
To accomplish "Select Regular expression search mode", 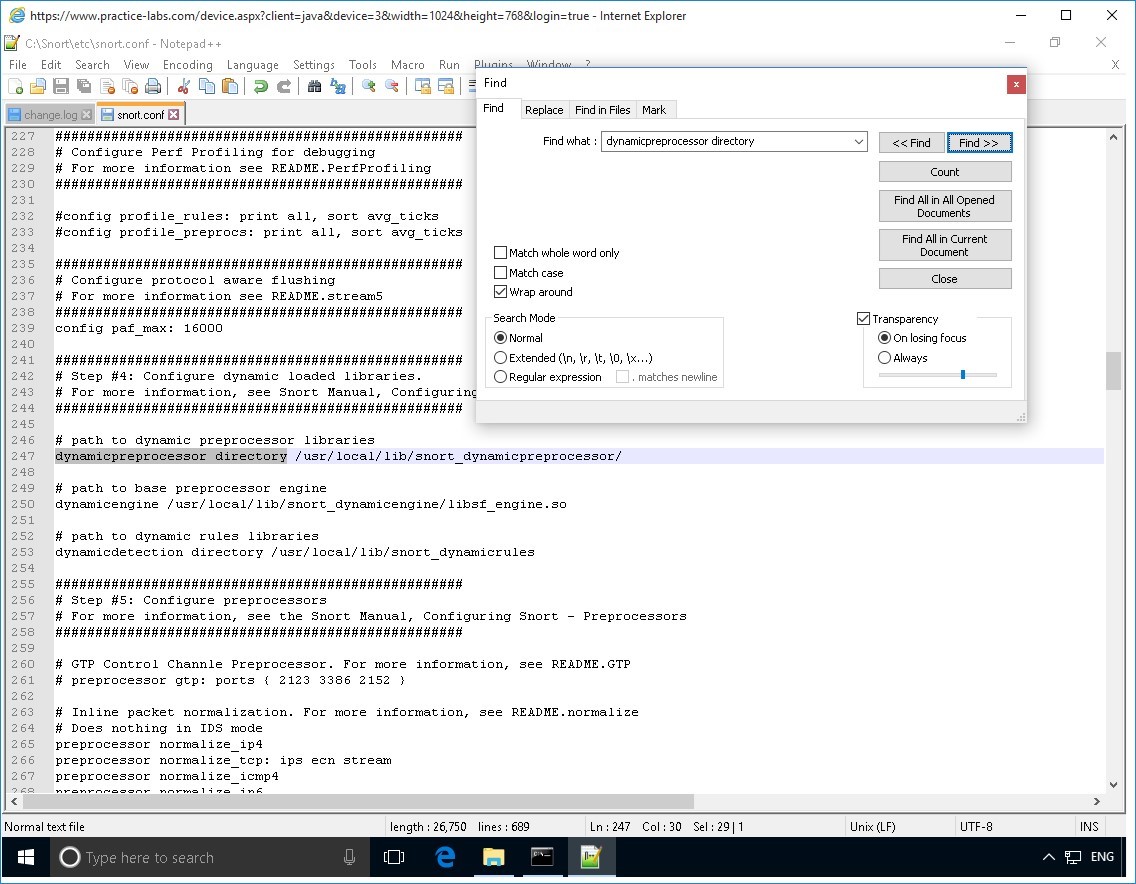I will (501, 377).
